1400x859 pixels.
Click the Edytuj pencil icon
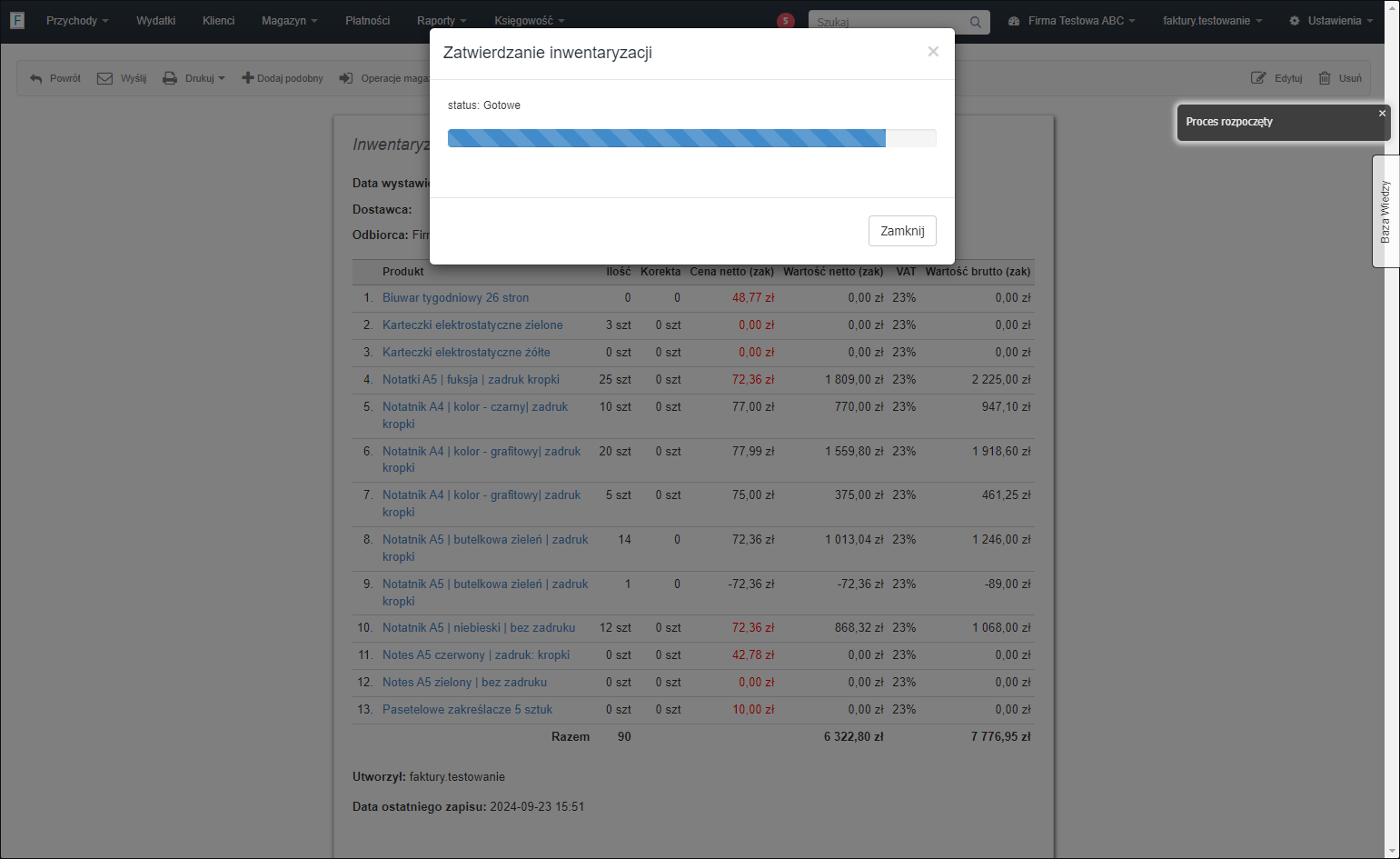(x=1258, y=78)
